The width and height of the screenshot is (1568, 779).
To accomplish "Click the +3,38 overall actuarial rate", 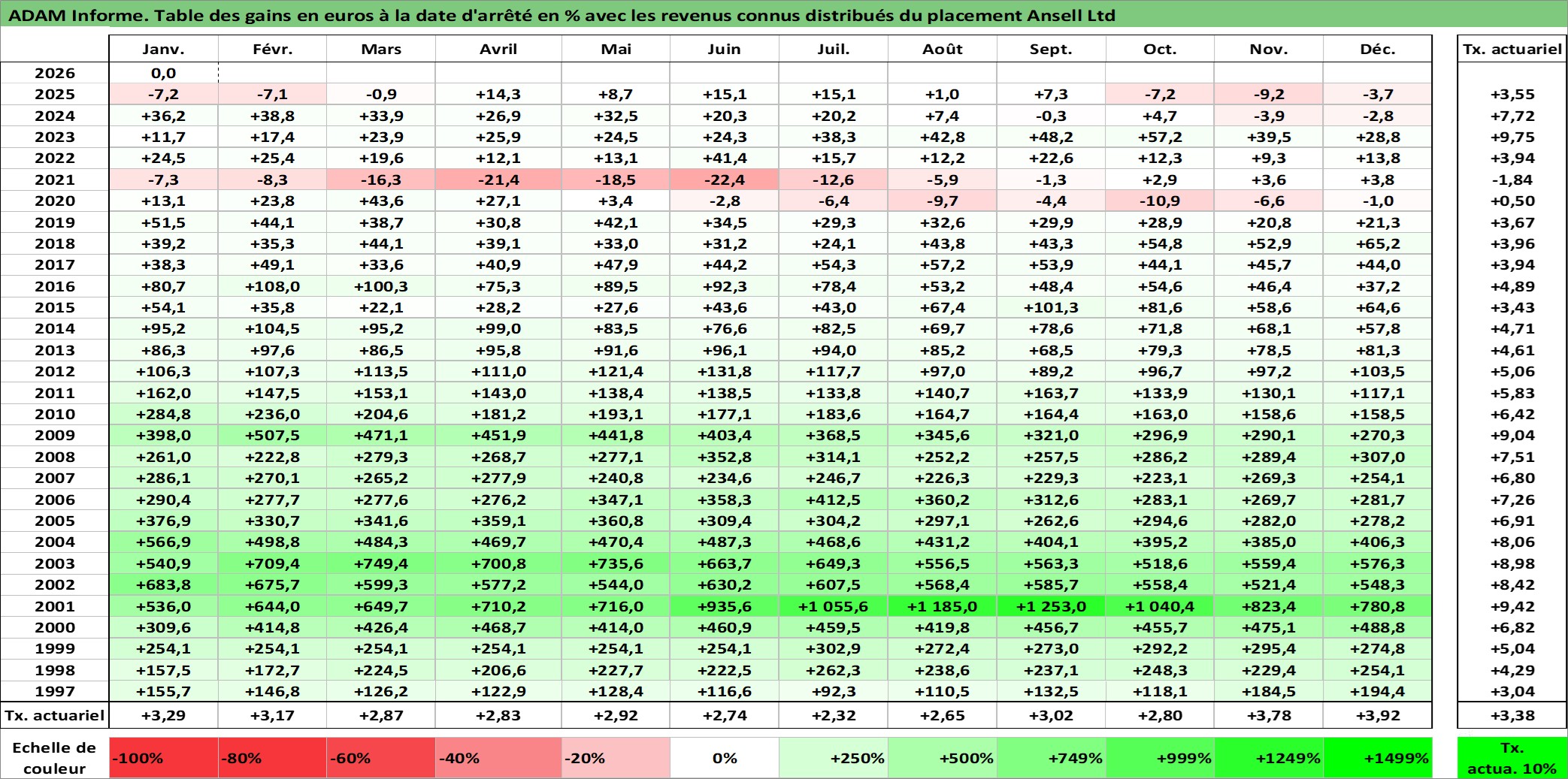I will (1512, 715).
